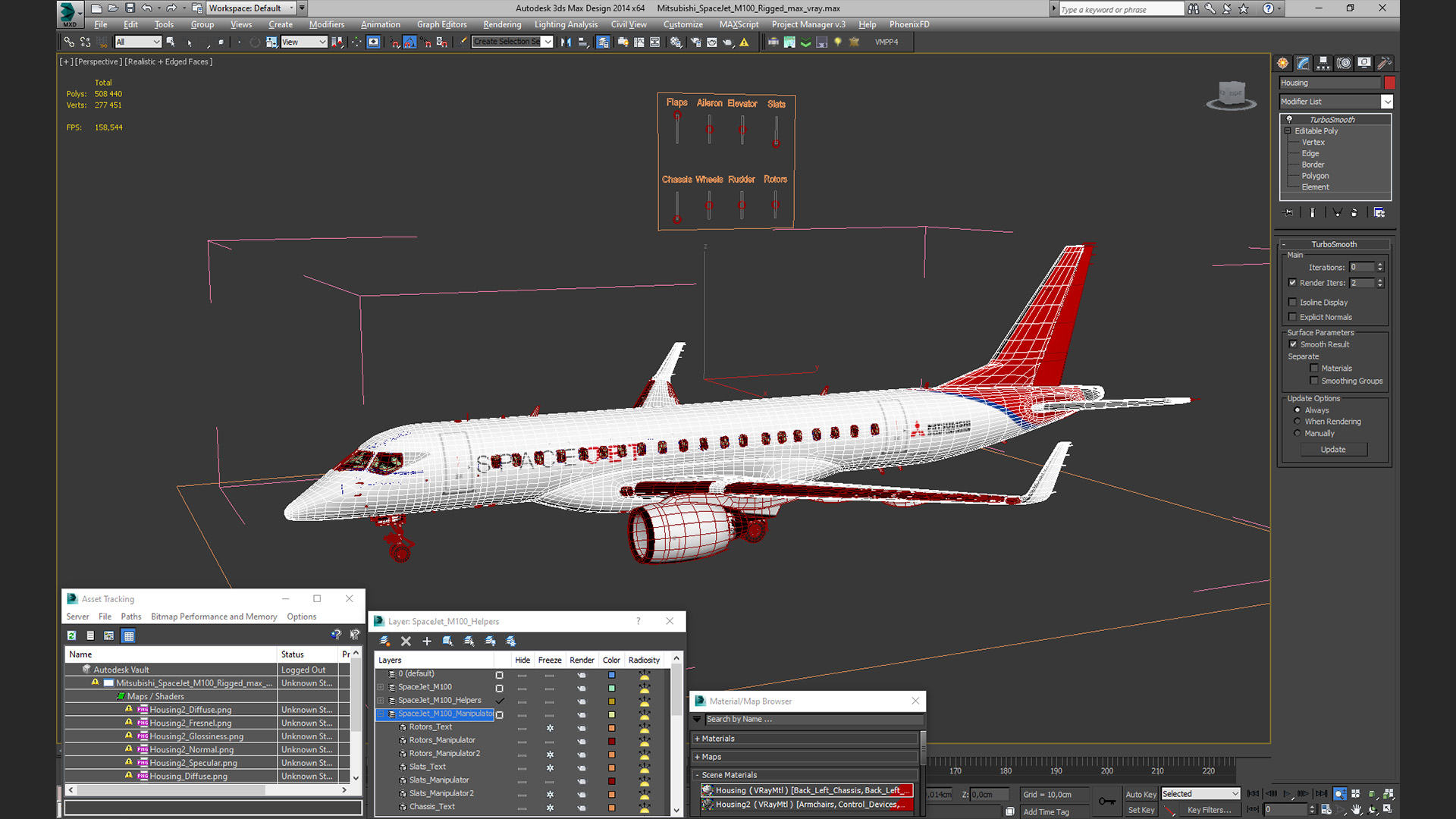Select Table View icon in Asset Tracking

[x=129, y=635]
